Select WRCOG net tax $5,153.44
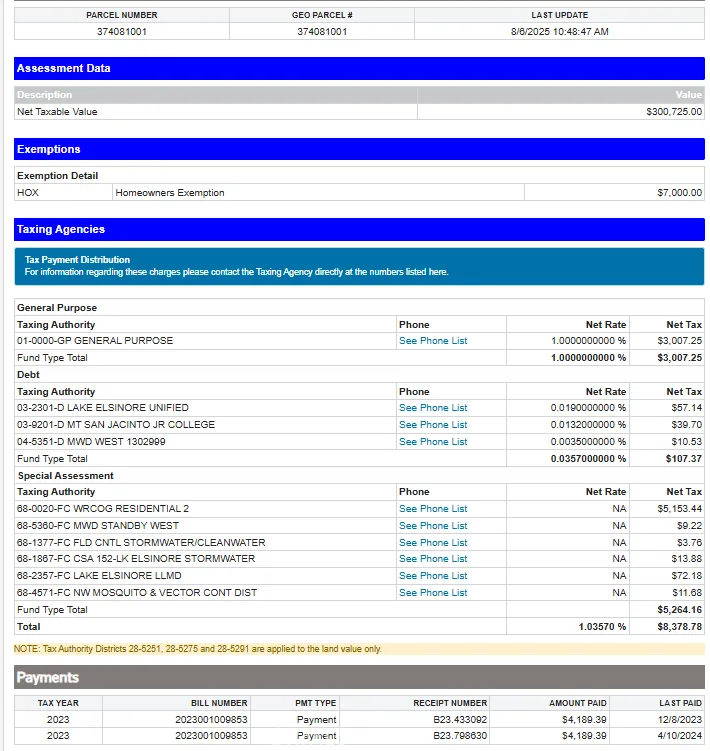This screenshot has height=751, width=710. [x=679, y=509]
